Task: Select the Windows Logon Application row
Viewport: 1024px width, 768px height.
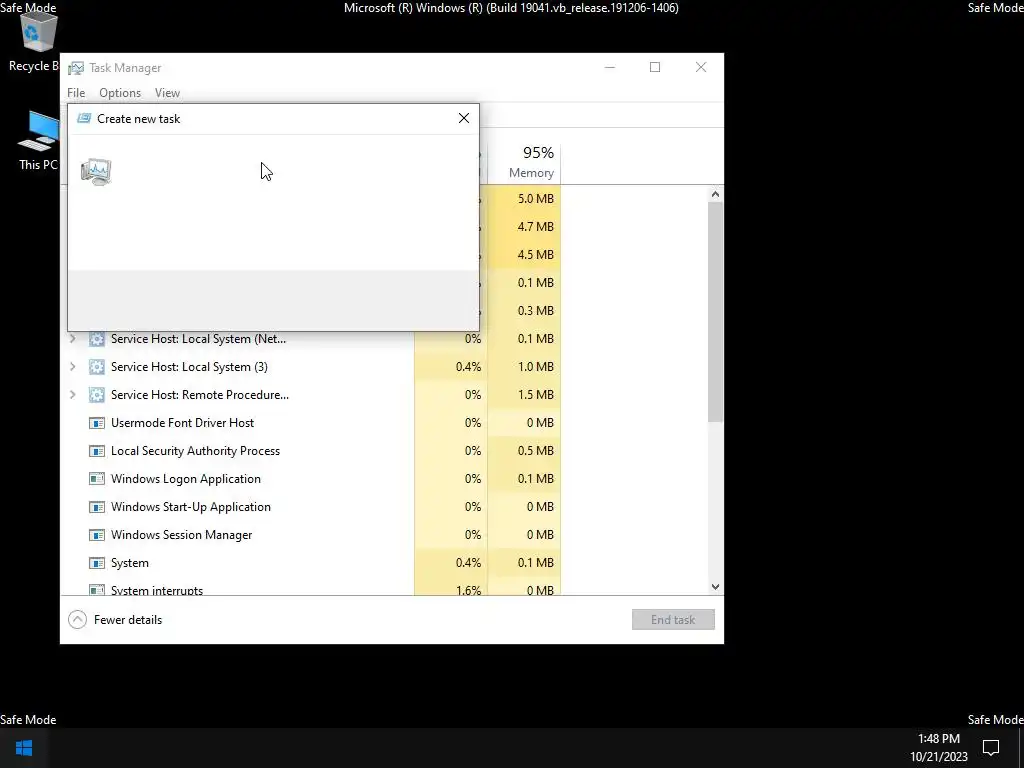Action: [311, 479]
